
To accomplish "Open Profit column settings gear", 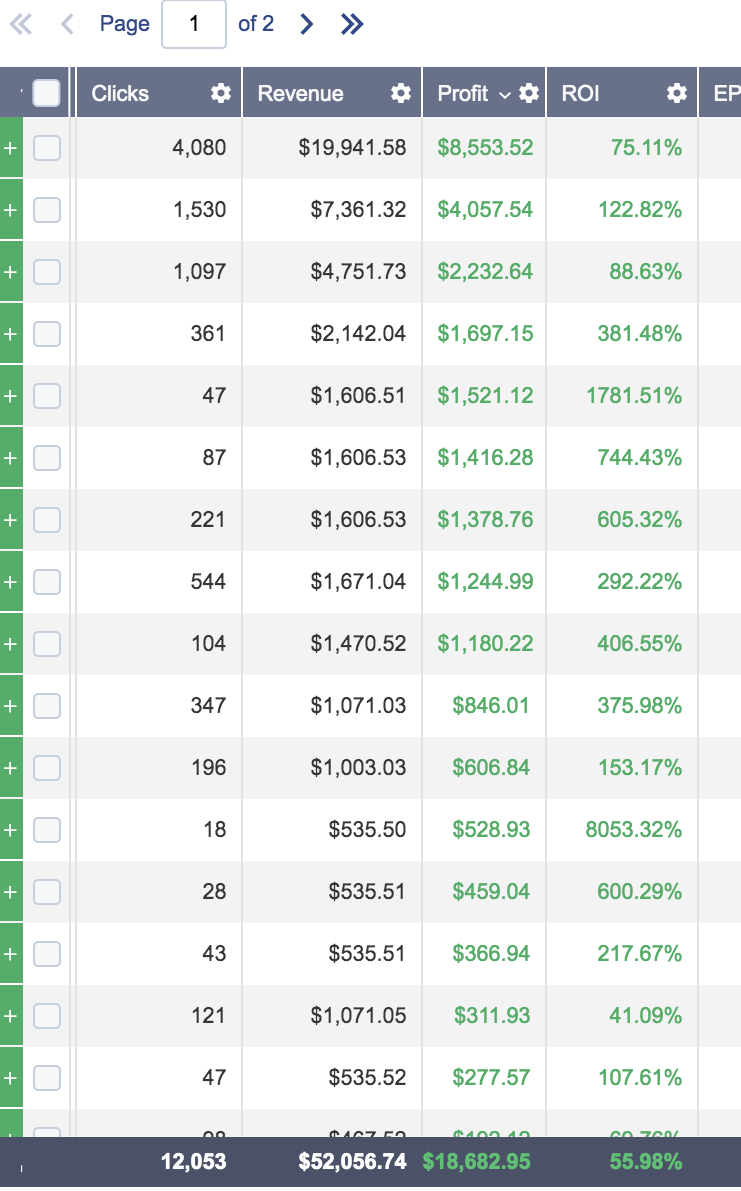I will tap(529, 93).
